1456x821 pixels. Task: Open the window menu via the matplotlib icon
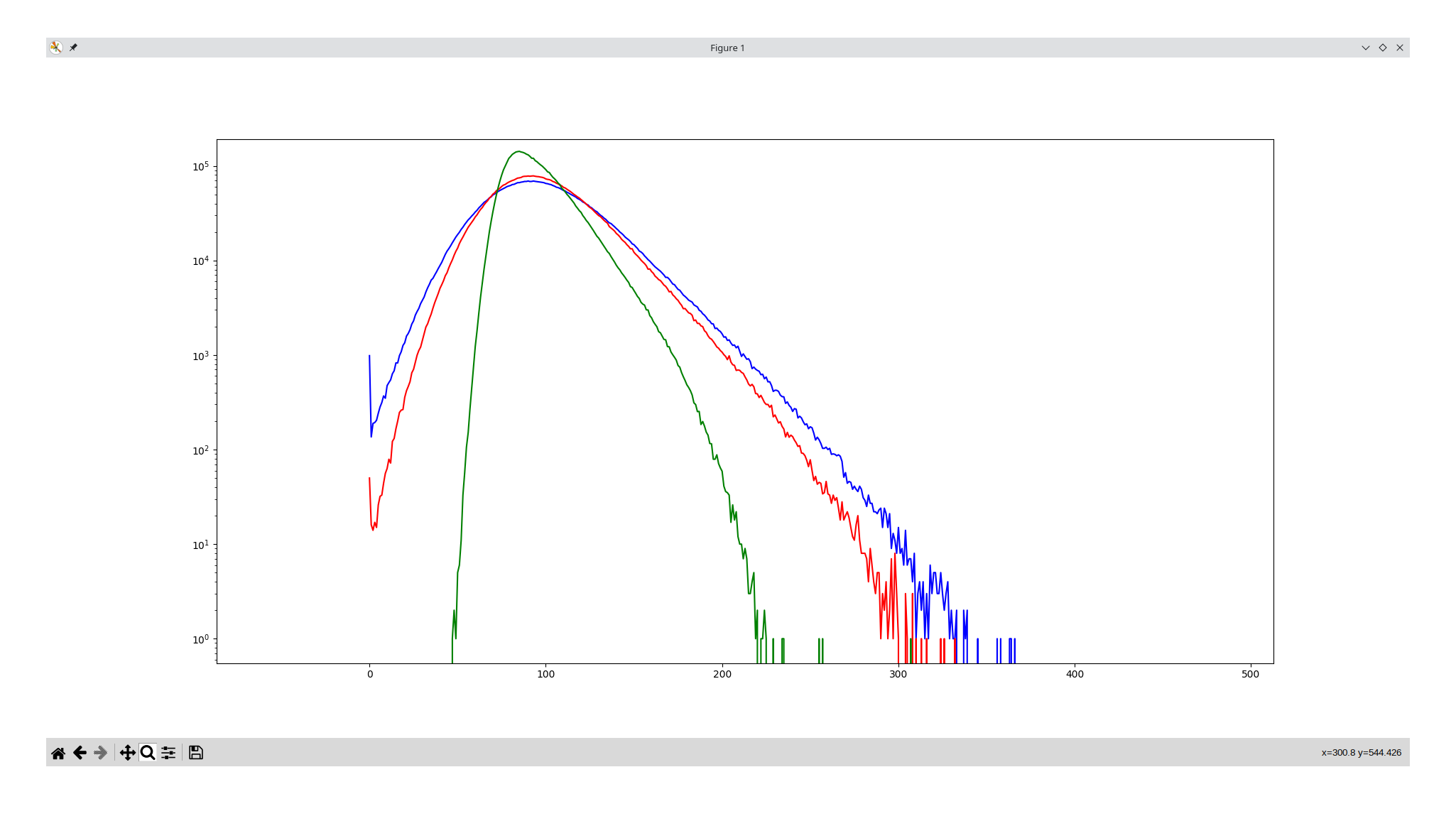point(56,48)
